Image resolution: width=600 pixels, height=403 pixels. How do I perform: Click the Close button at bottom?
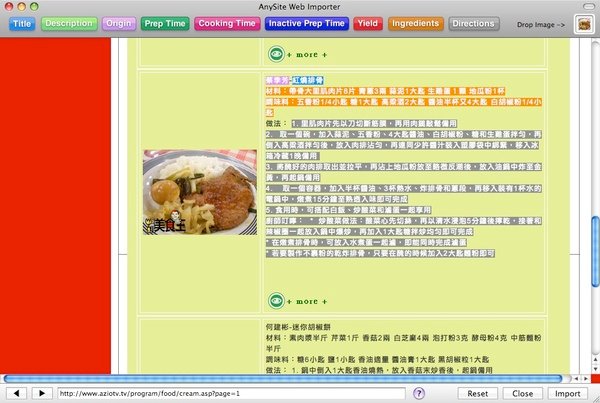(523, 393)
